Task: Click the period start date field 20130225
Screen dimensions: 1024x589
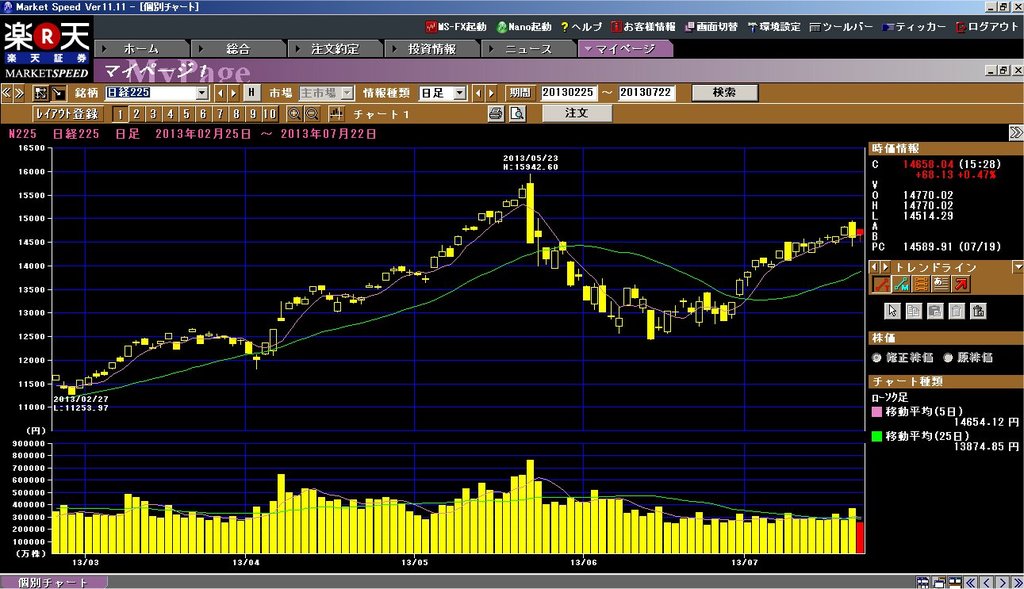Action: click(567, 93)
